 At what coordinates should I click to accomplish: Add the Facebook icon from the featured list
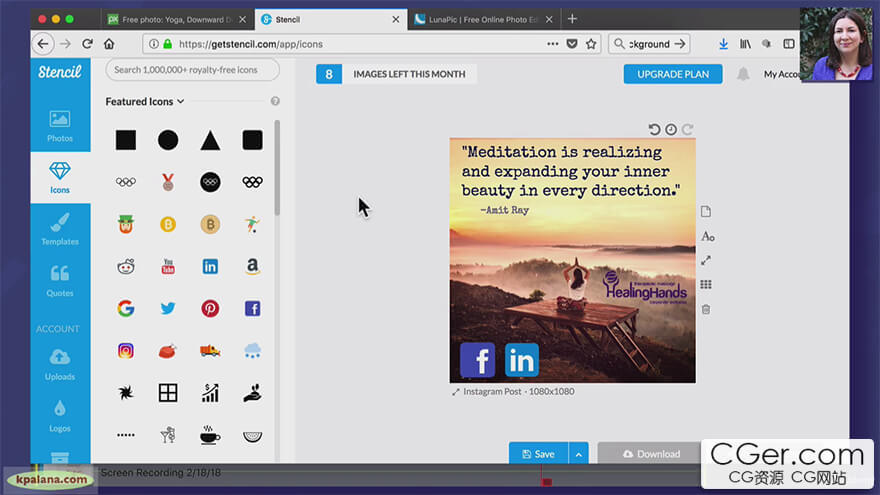[x=253, y=309]
